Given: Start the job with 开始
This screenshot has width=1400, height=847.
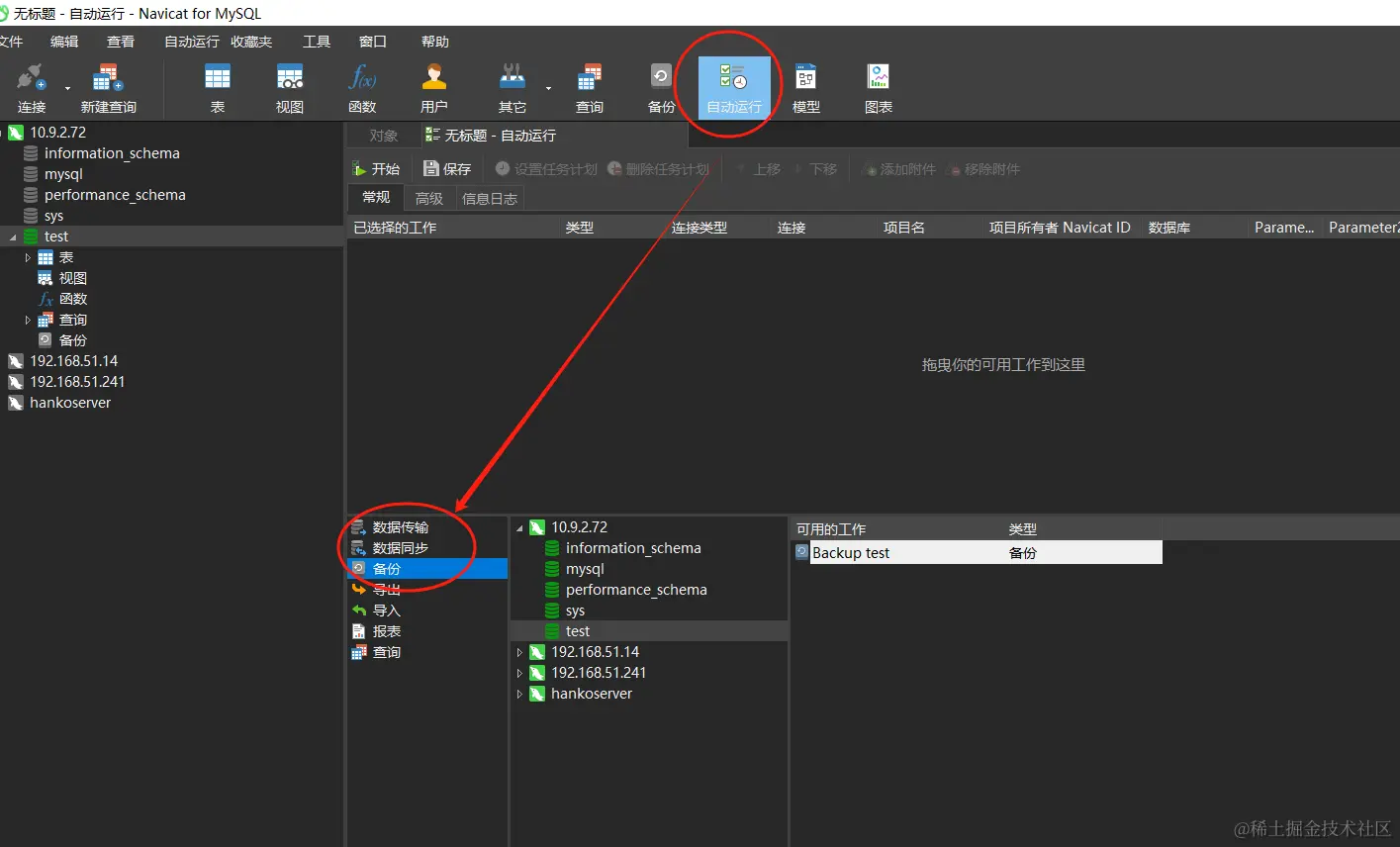Looking at the screenshot, I should (376, 169).
